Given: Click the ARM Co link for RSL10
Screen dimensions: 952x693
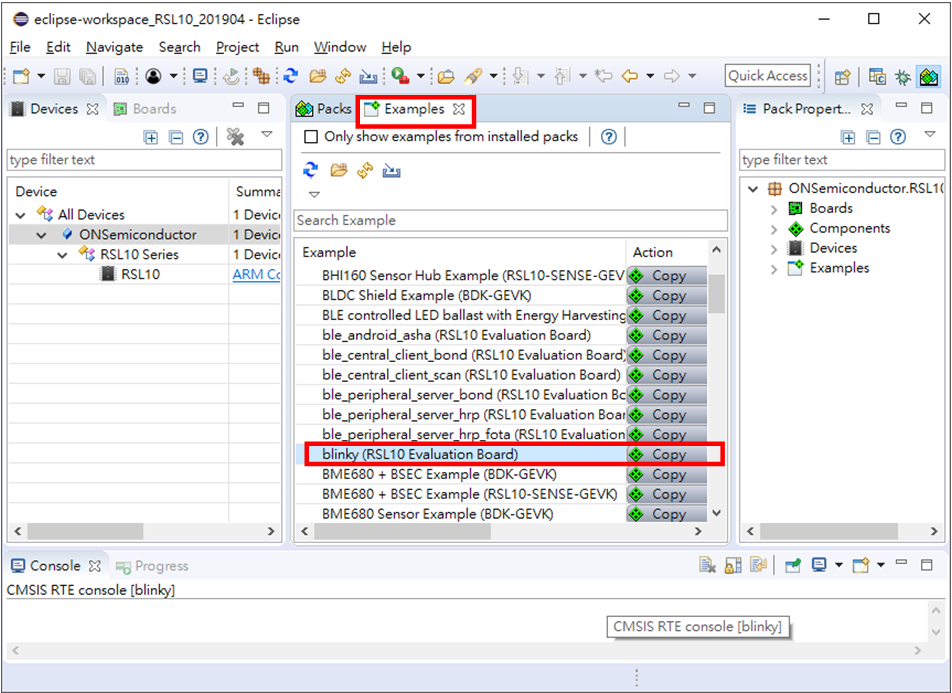Looking at the screenshot, I should (256, 274).
